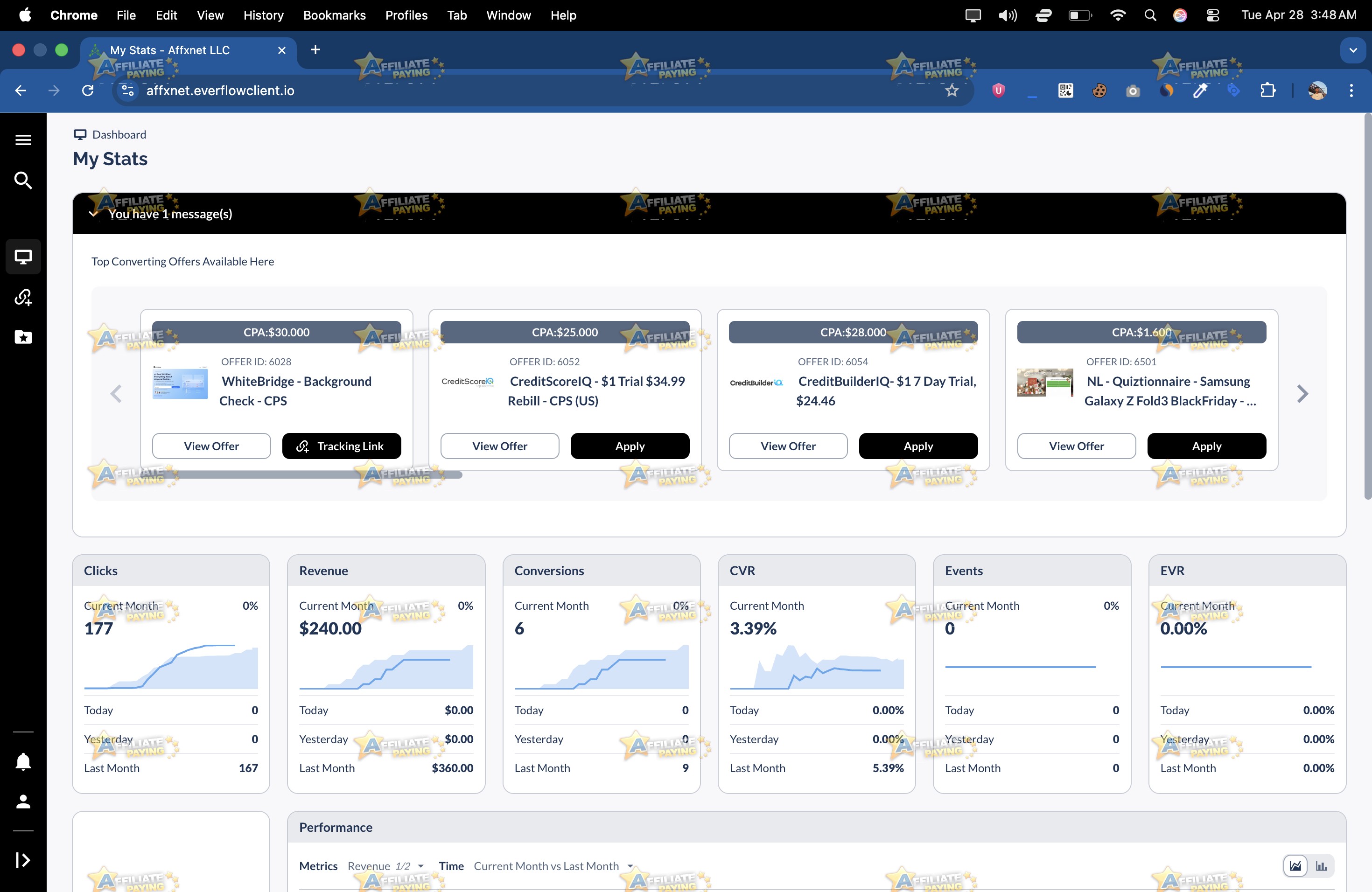The image size is (1372, 892).
Task: Collapse the 'You have 1 message(s)' banner
Action: pyautogui.click(x=93, y=214)
